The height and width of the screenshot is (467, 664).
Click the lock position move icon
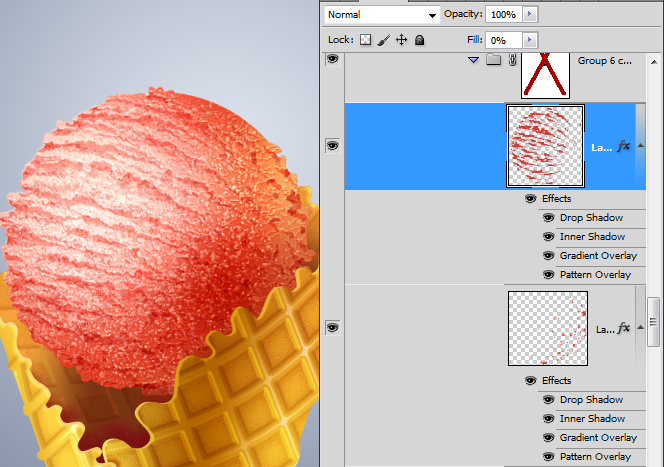401,40
